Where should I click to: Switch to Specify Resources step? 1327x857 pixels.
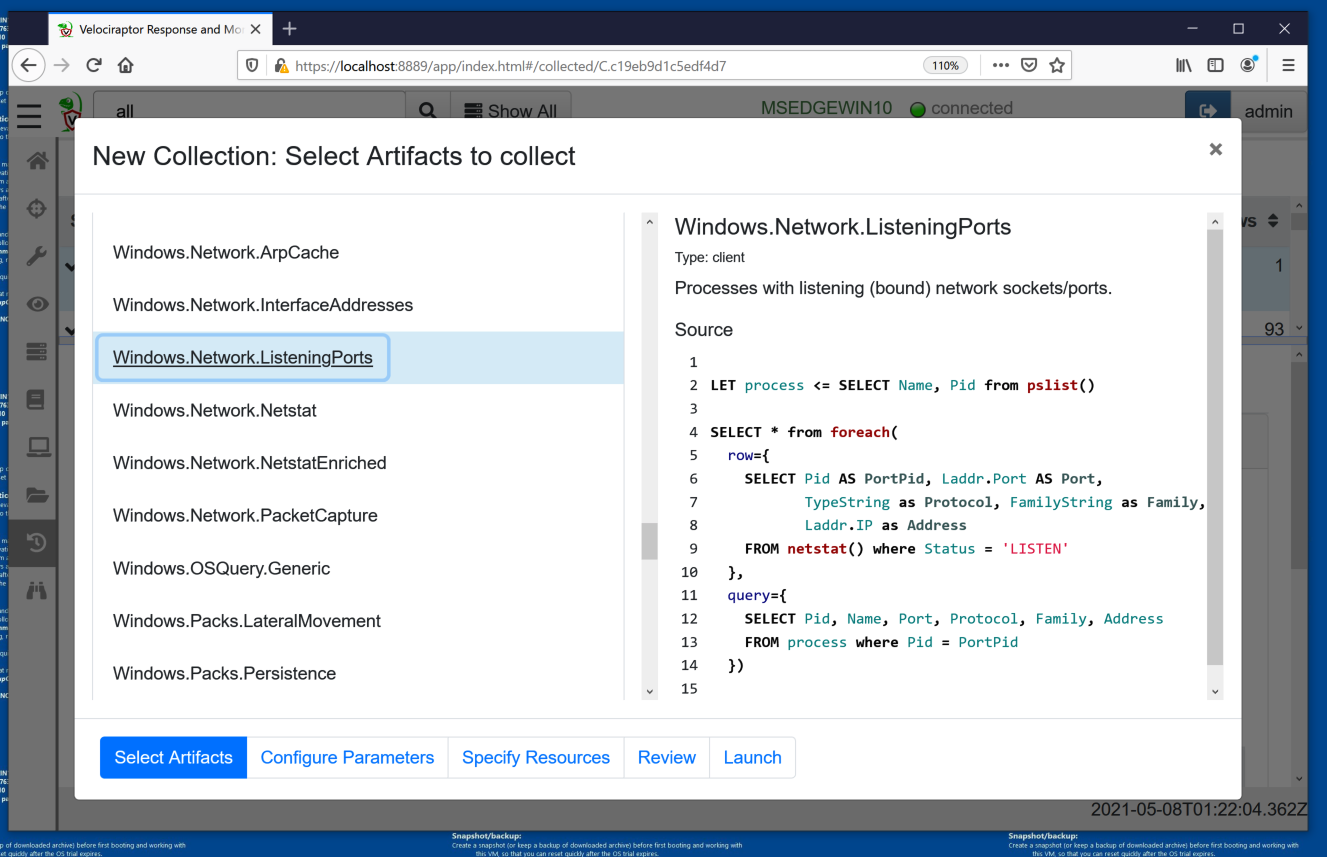coord(536,758)
